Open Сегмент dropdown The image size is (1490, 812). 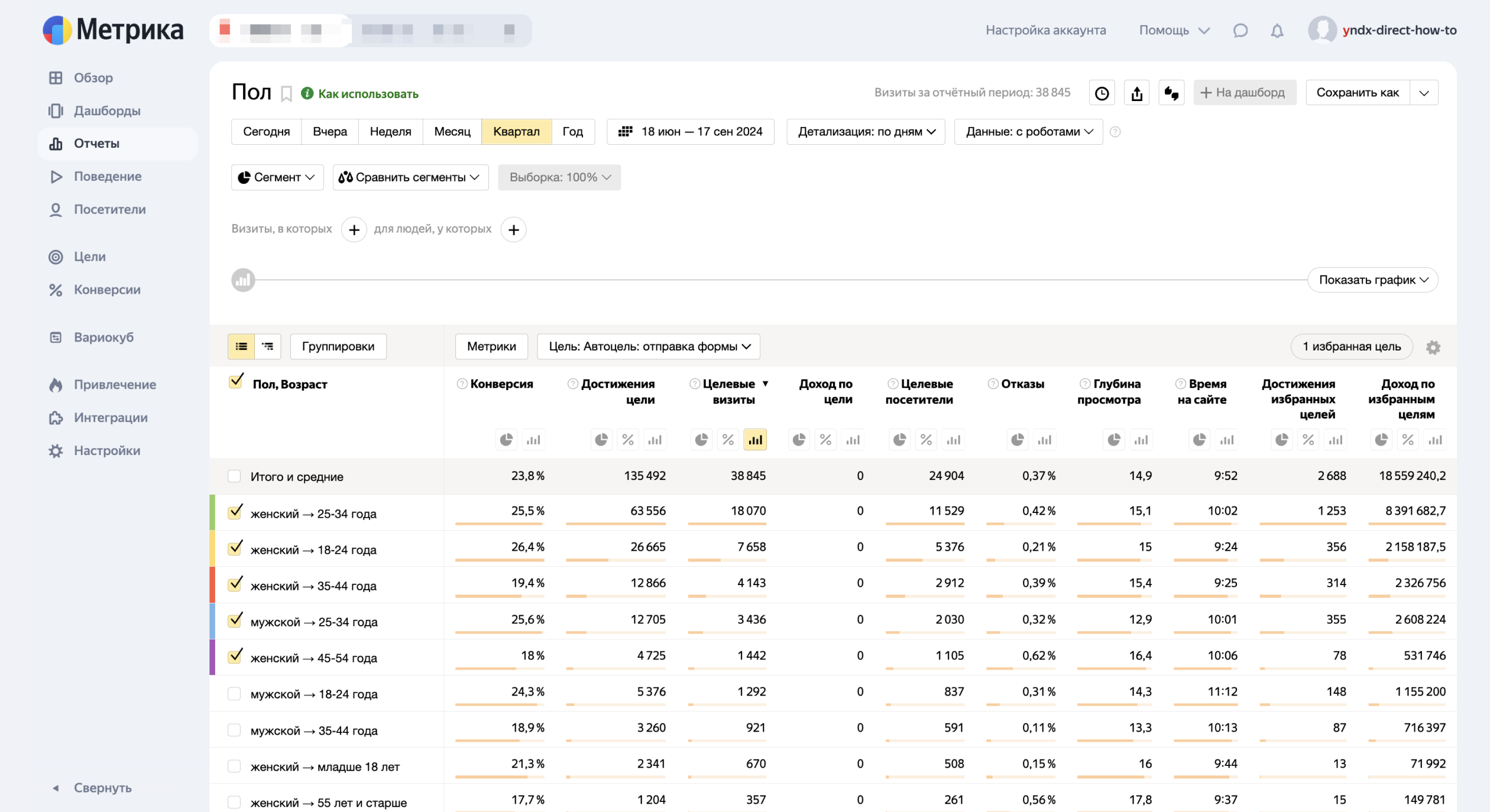(277, 177)
